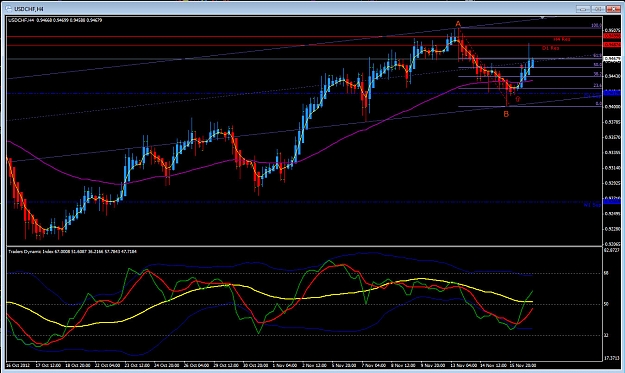Click the 'D1 Res' resistance label
625x373 pixels.
point(550,48)
